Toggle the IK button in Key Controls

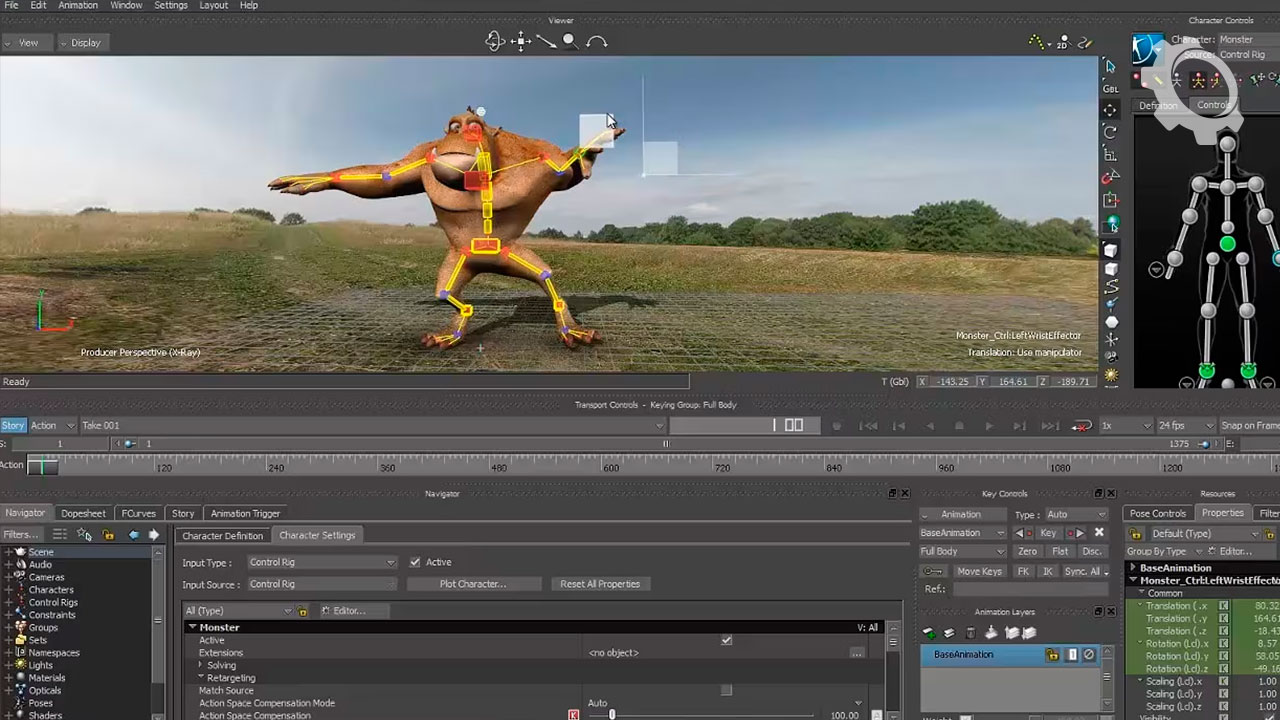(1047, 571)
